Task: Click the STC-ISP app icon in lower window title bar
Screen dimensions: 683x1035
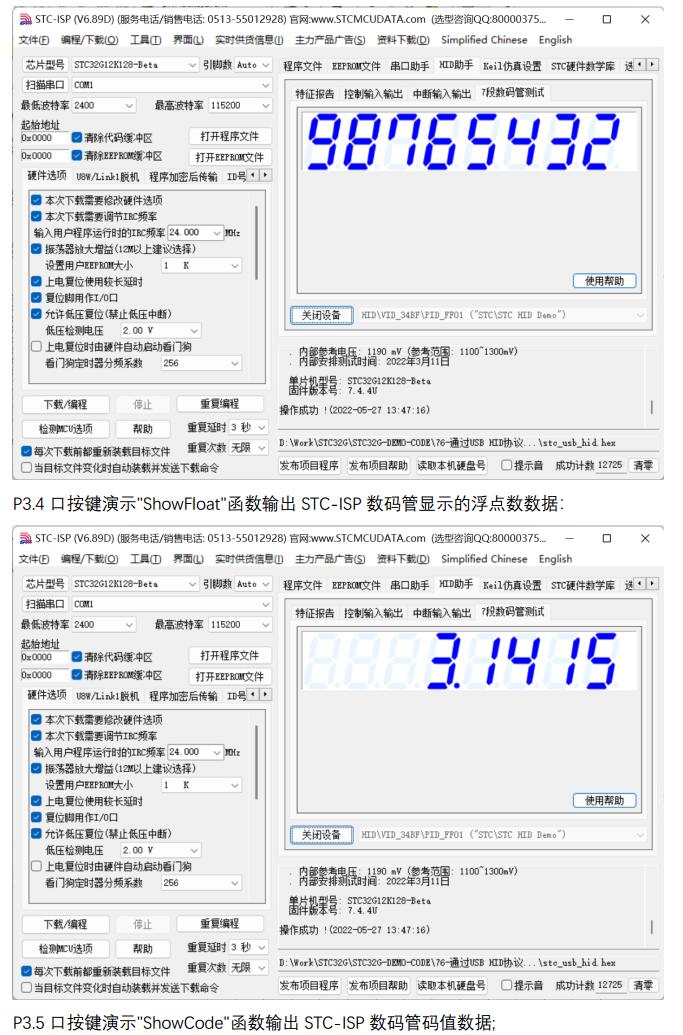Action: coord(25,539)
